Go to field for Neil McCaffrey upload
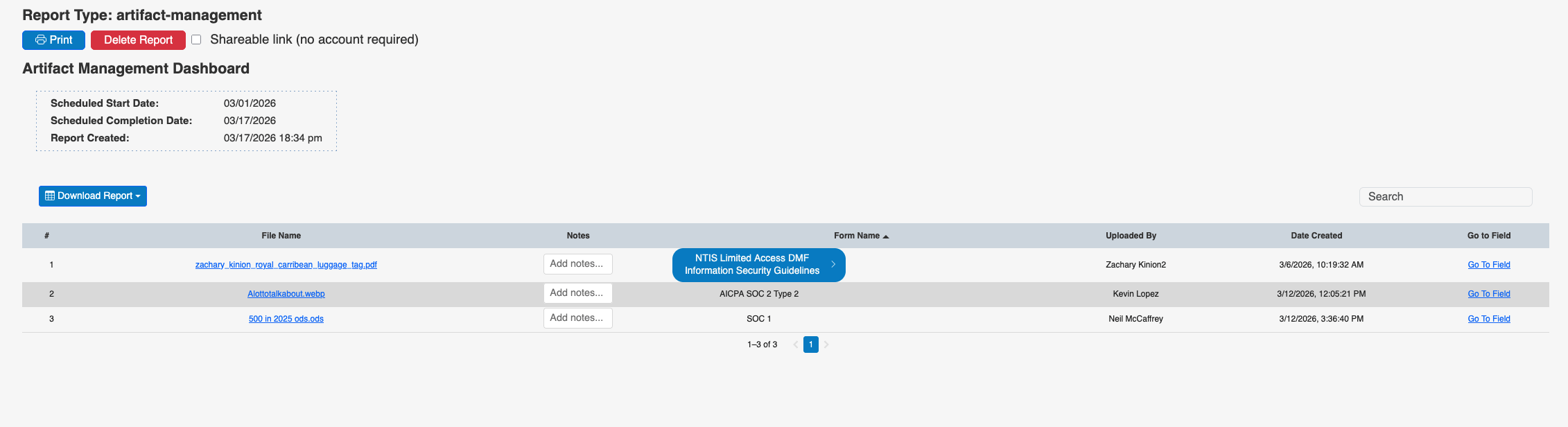Viewport: 1568px width, 427px height. point(1488,319)
